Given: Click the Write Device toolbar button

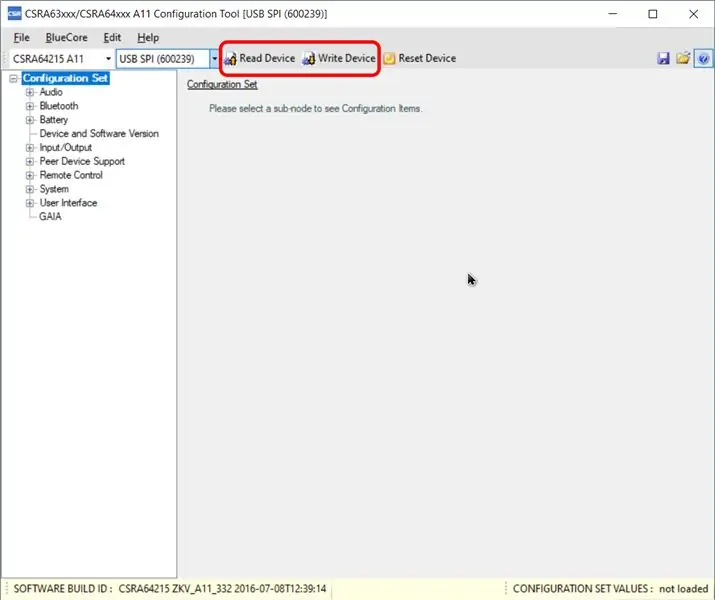Looking at the screenshot, I should pos(339,58).
